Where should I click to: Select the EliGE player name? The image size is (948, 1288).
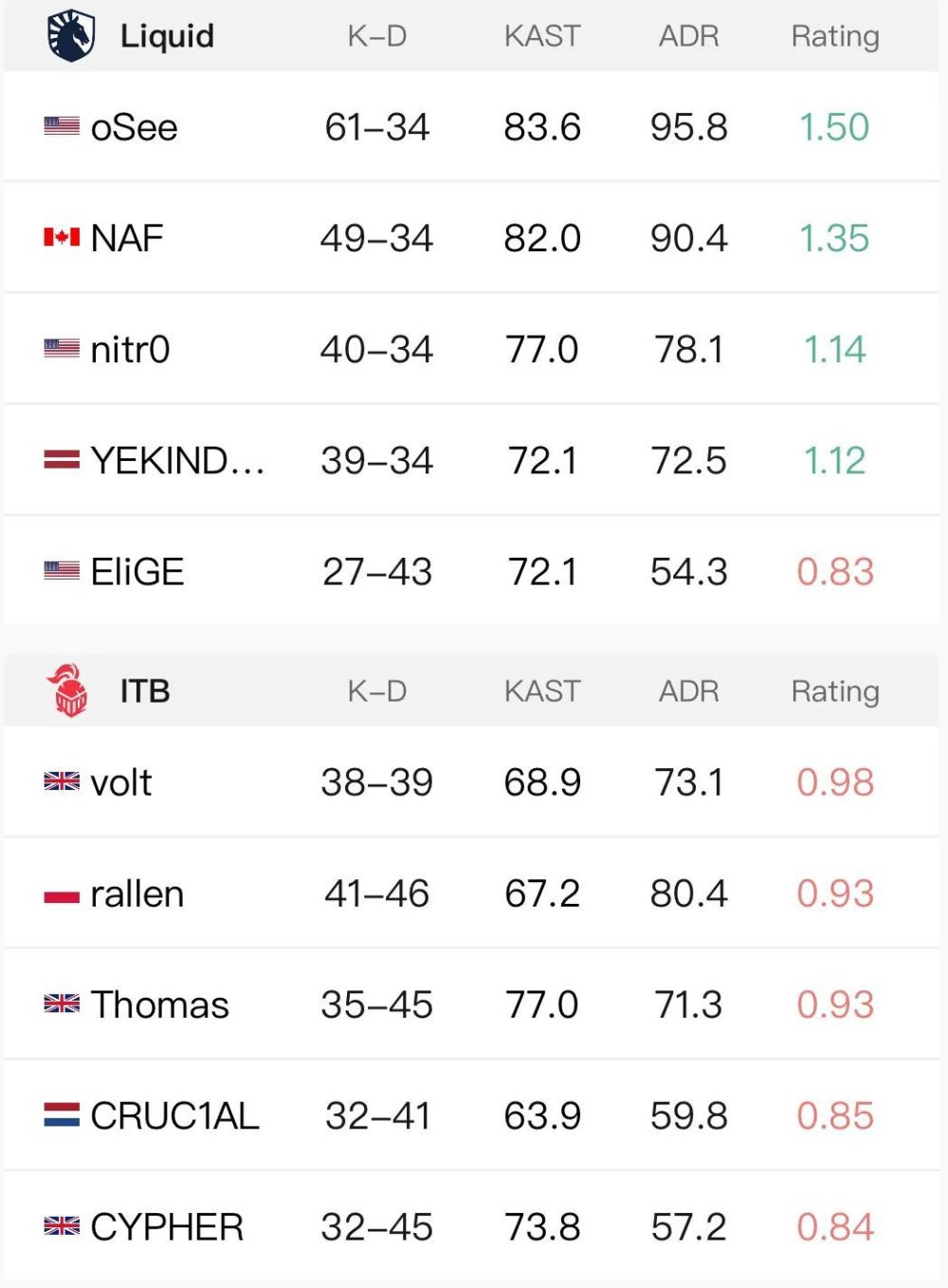pos(137,572)
